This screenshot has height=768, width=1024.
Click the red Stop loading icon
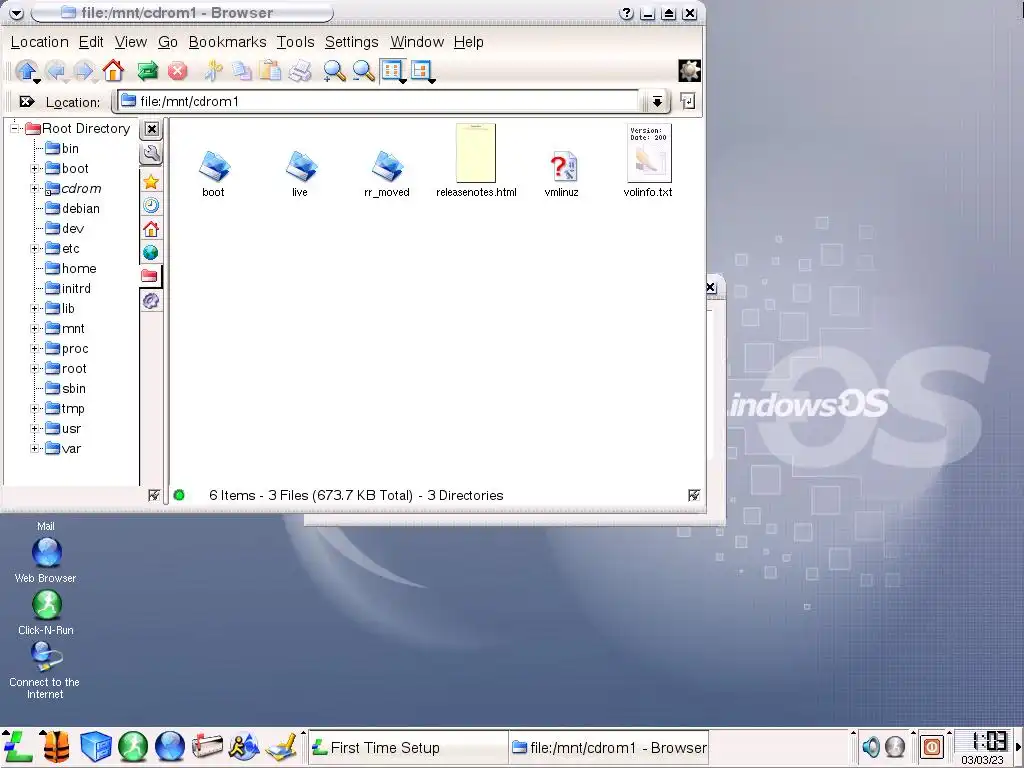pos(177,71)
